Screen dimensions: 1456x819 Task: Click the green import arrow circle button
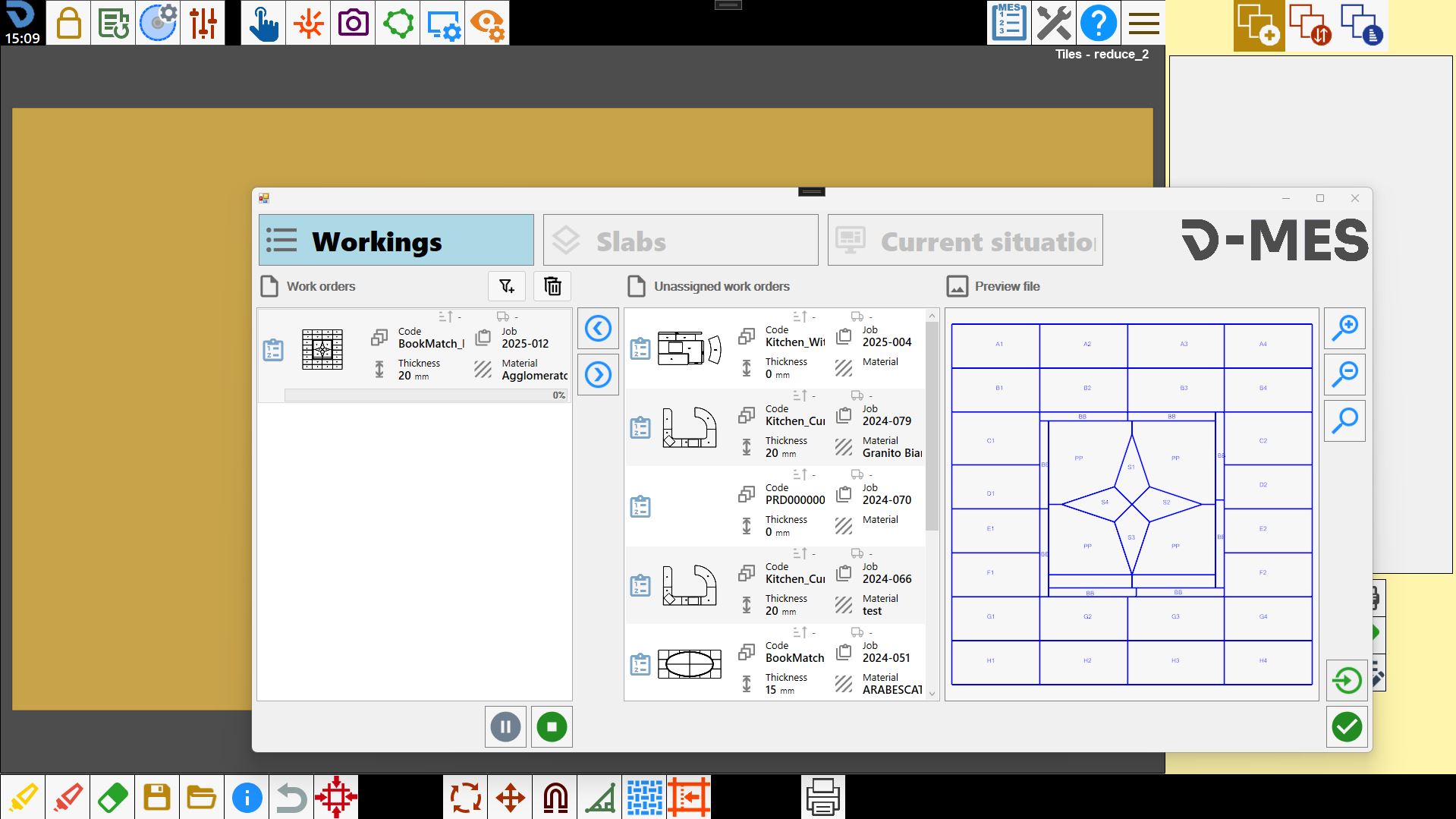click(x=1347, y=680)
